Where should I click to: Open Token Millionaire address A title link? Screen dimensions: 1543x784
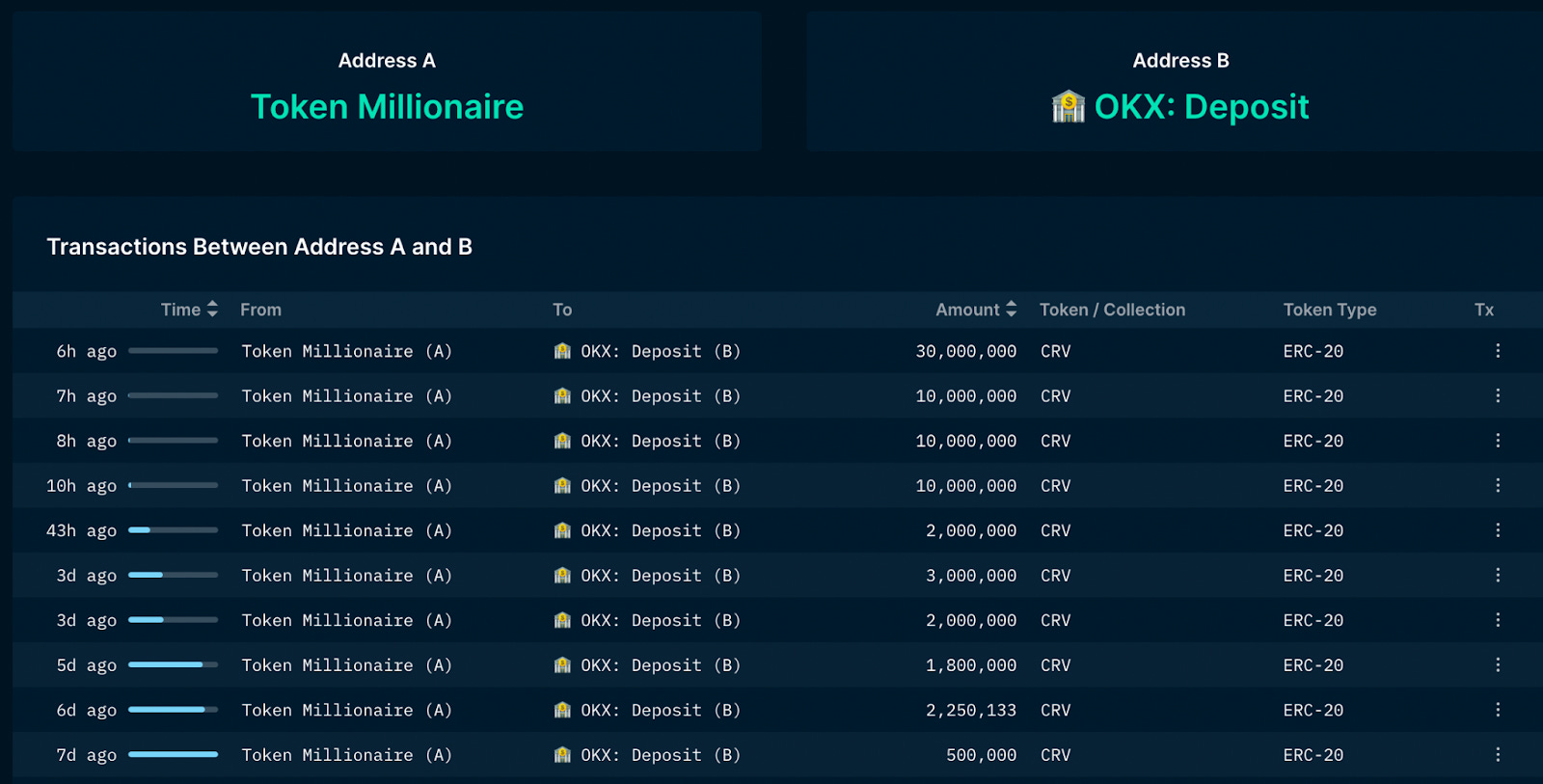coord(387,106)
